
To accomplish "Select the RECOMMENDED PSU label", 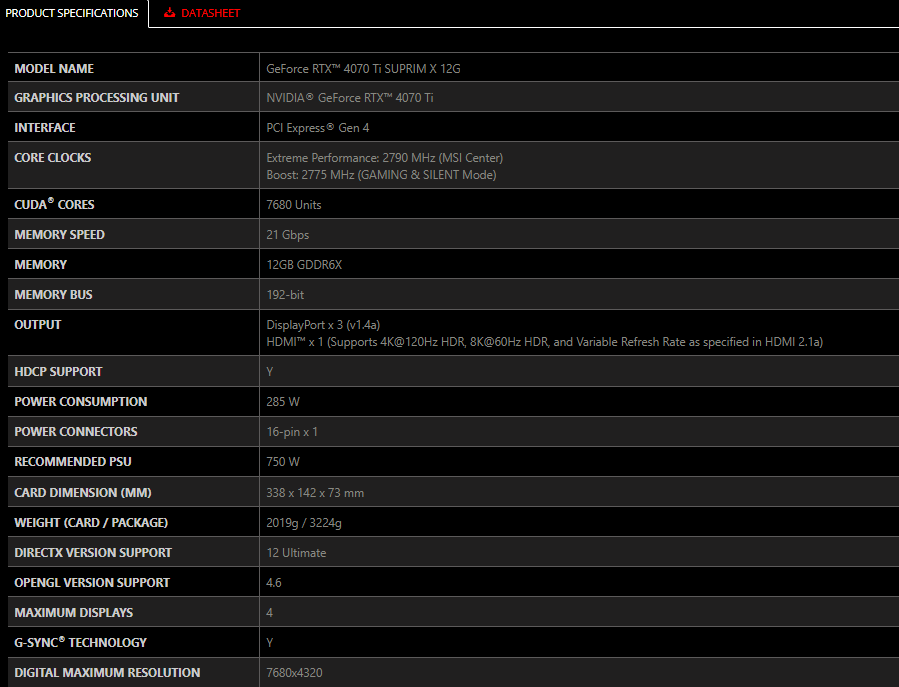I will point(73,462).
